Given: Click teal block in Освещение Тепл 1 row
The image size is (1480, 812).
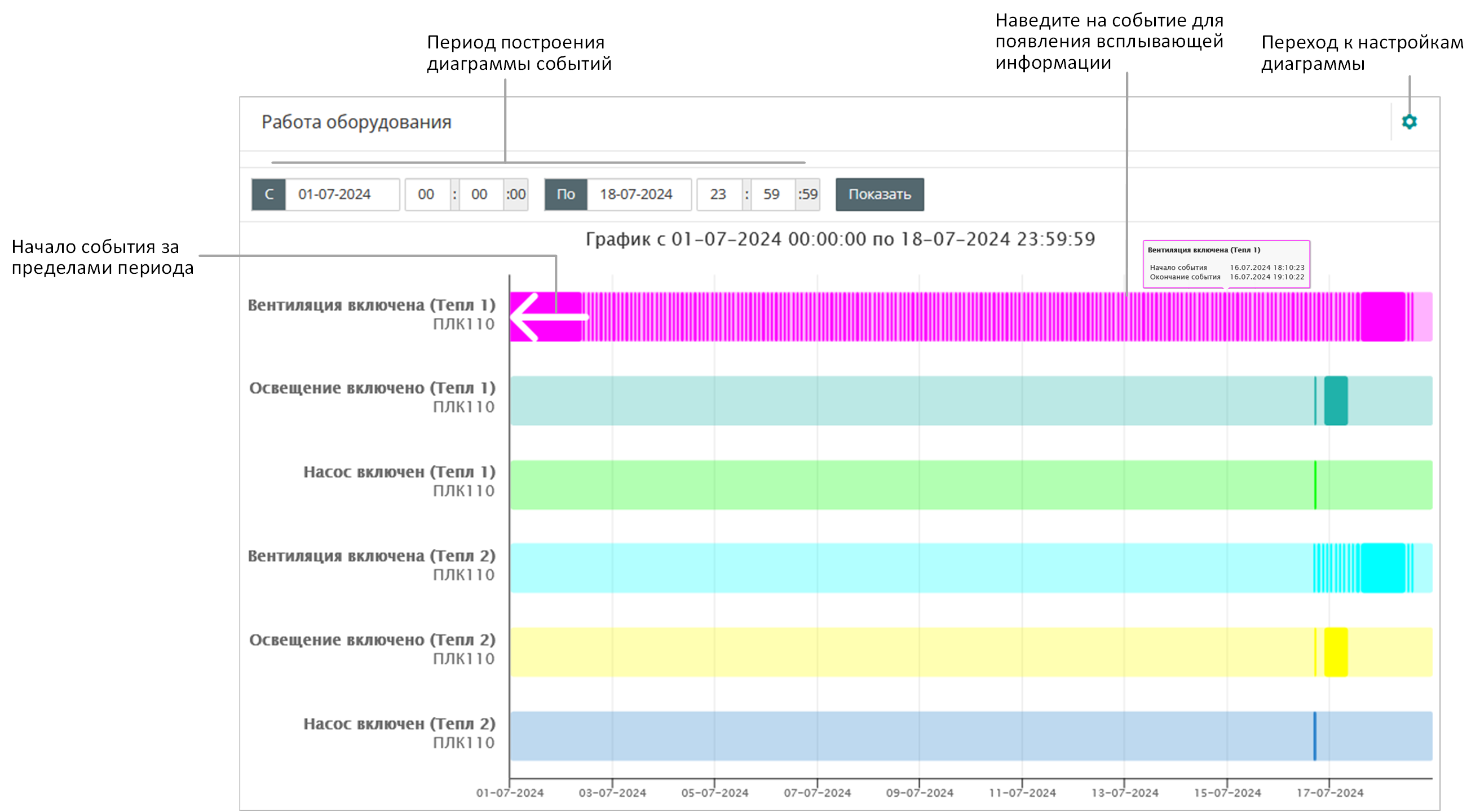Looking at the screenshot, I should pos(1335,400).
